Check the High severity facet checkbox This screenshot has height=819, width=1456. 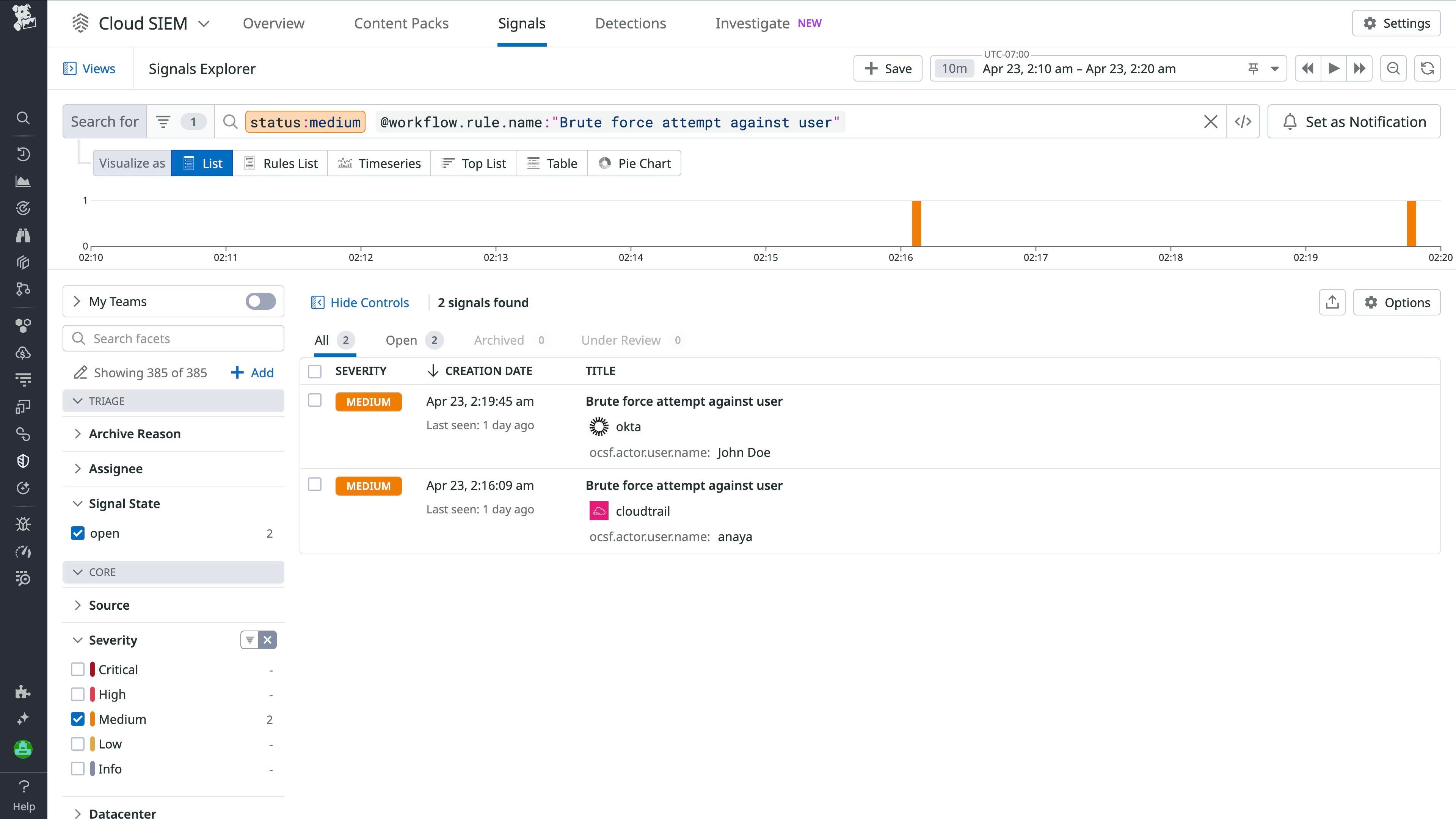click(77, 694)
